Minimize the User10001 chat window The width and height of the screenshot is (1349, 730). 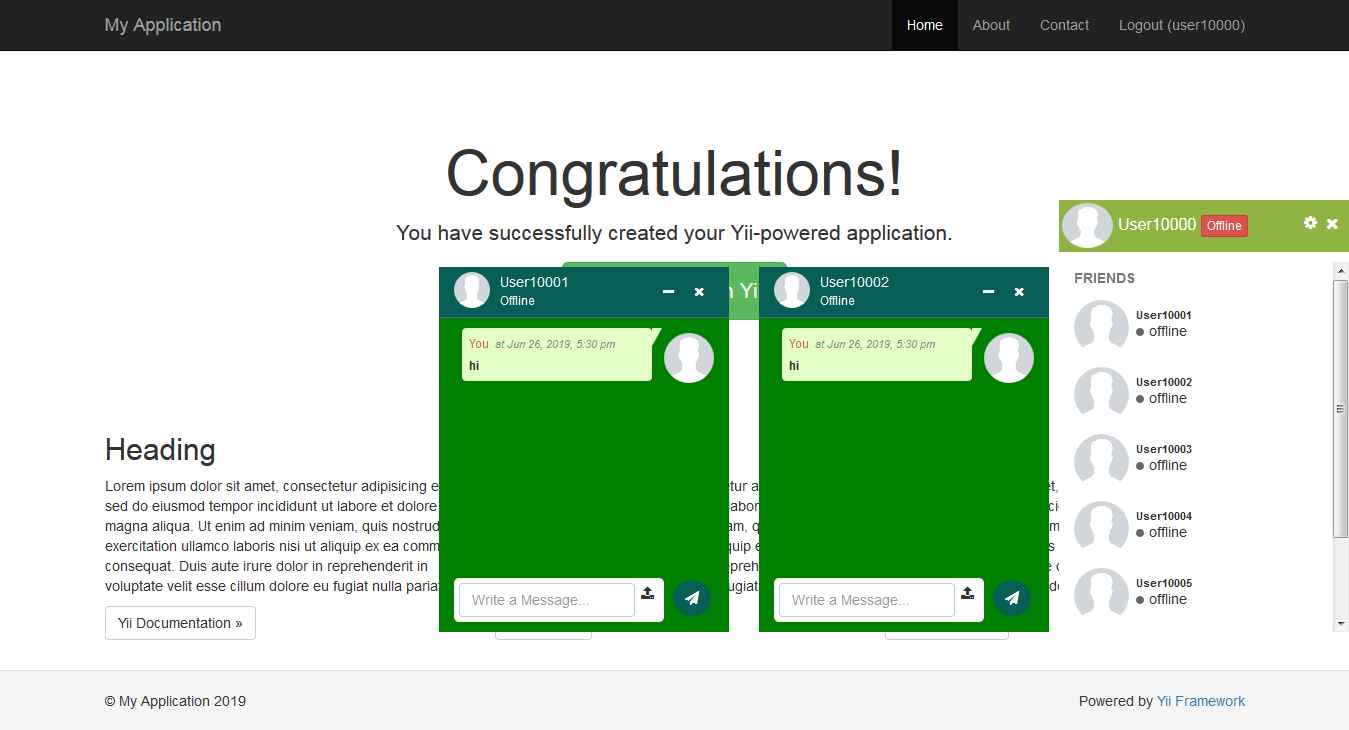669,292
